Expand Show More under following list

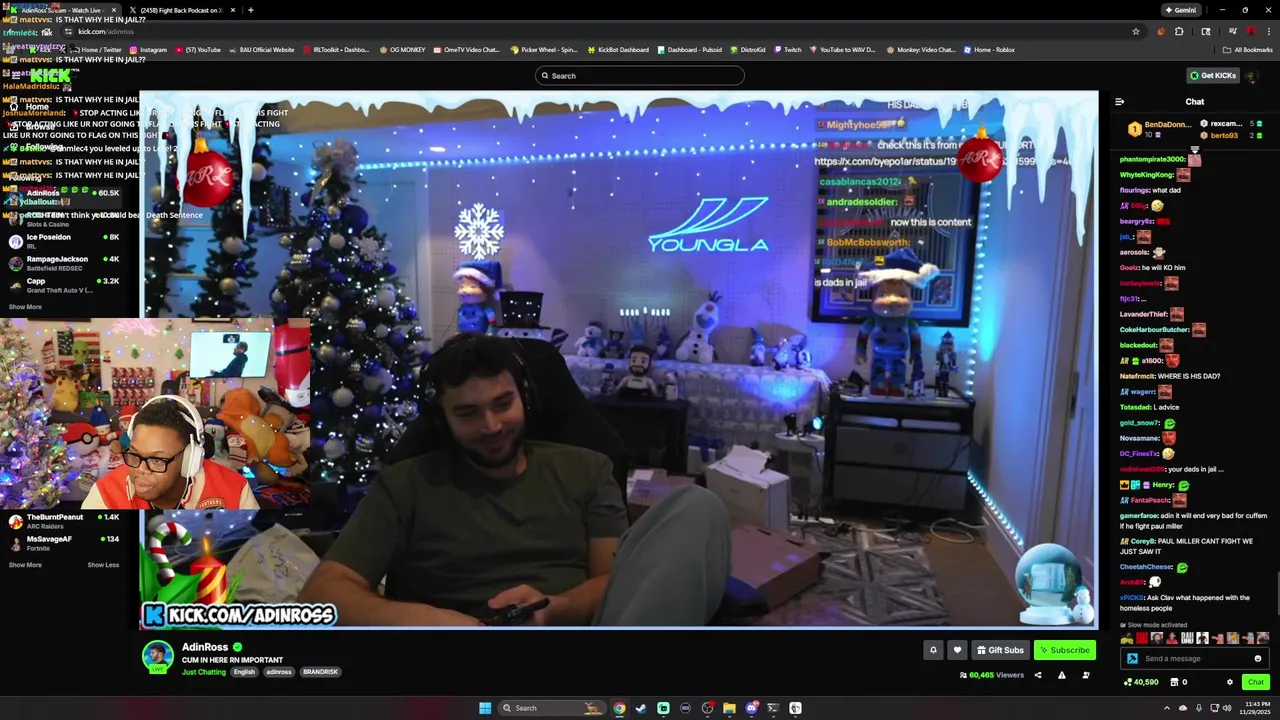[x=25, y=307]
